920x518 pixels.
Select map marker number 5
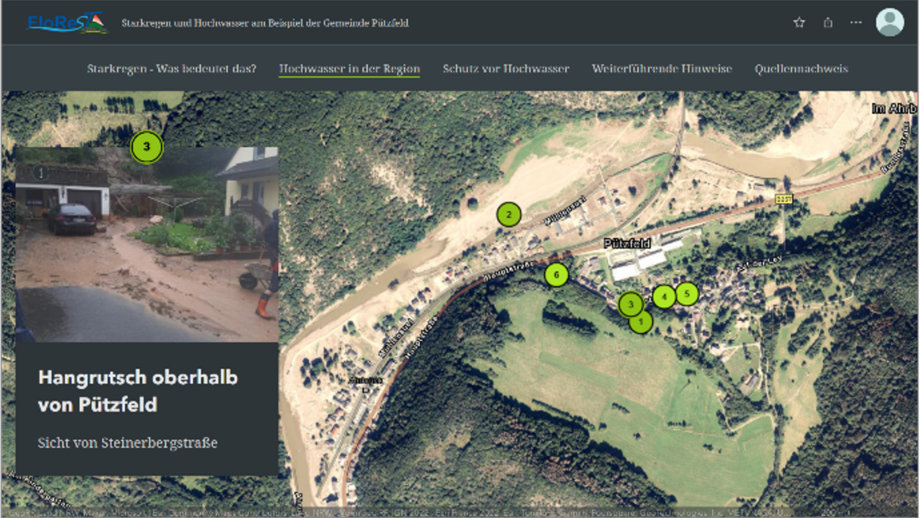coord(687,294)
